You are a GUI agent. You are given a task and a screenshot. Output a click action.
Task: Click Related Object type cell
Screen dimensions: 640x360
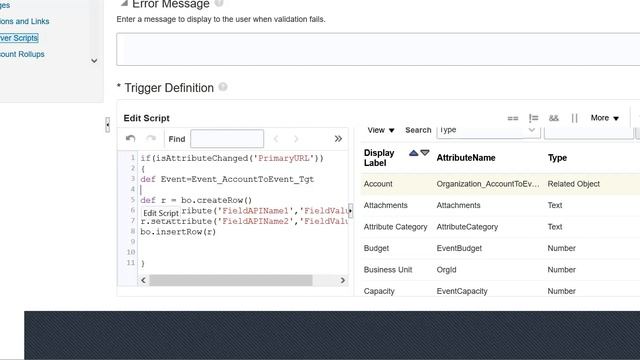click(x=573, y=184)
